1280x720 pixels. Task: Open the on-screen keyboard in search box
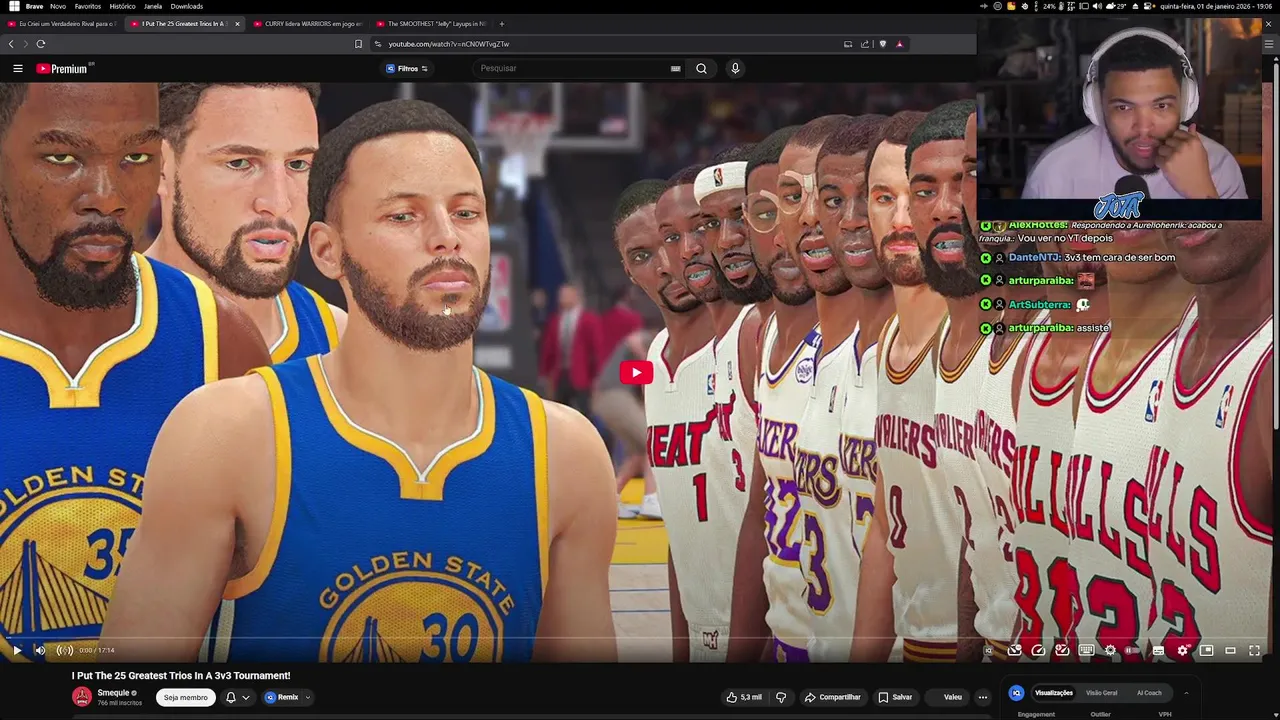click(676, 68)
